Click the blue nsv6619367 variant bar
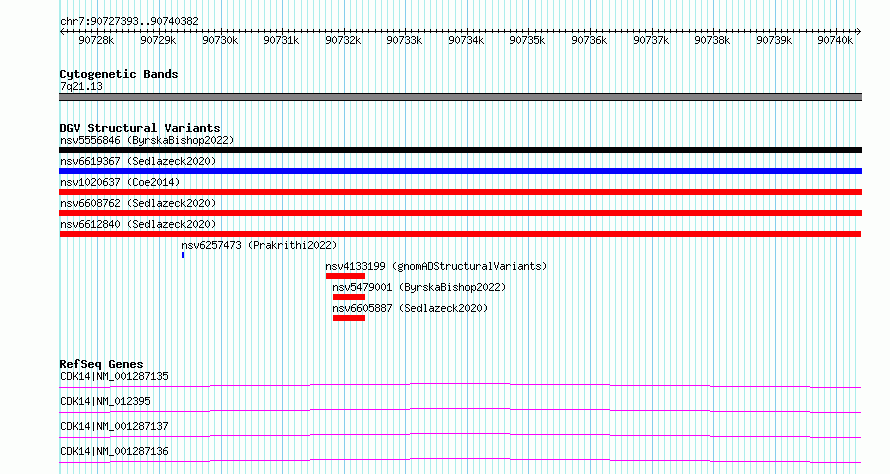890x474 pixels. 460,171
